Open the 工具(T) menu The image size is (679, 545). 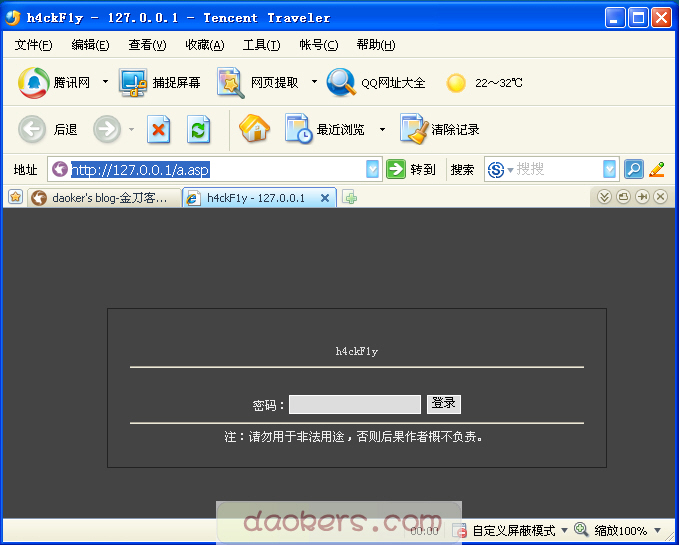click(x=261, y=45)
